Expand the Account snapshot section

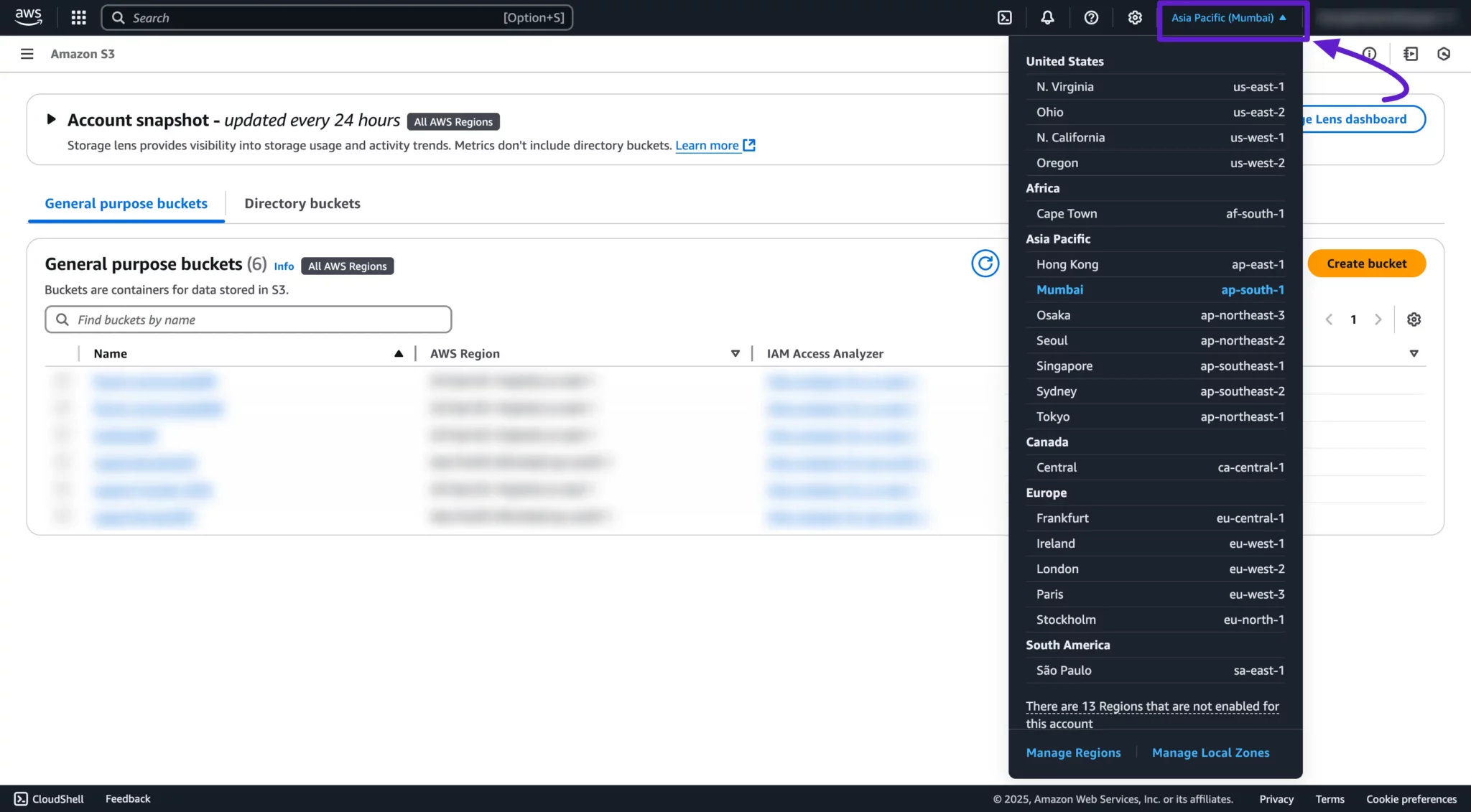coord(51,119)
